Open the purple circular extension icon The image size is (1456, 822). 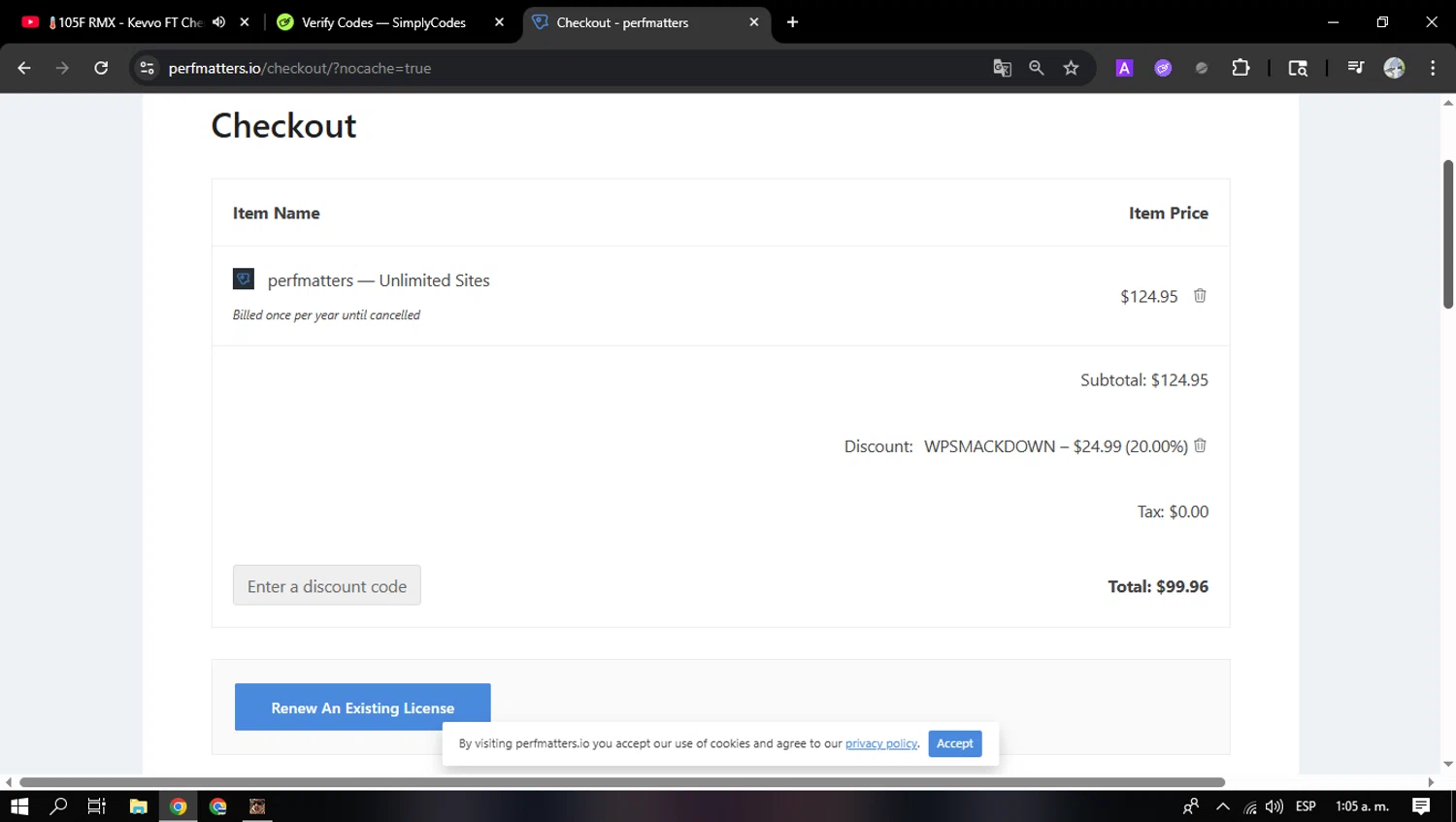tap(1163, 68)
